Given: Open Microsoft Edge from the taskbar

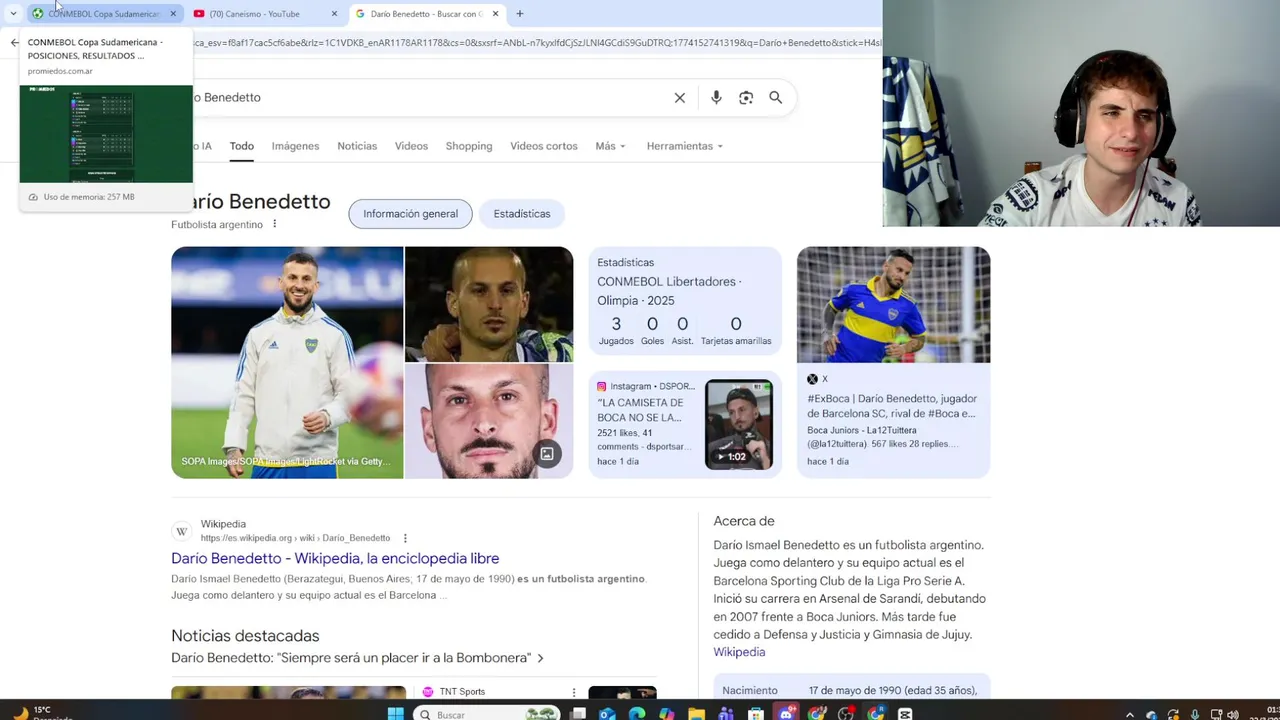Looking at the screenshot, I should point(637,714).
